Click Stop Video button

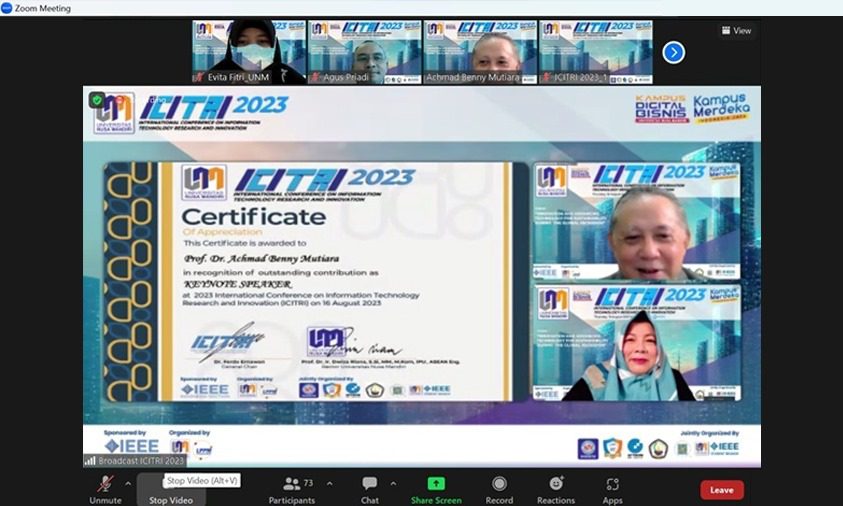[x=171, y=489]
